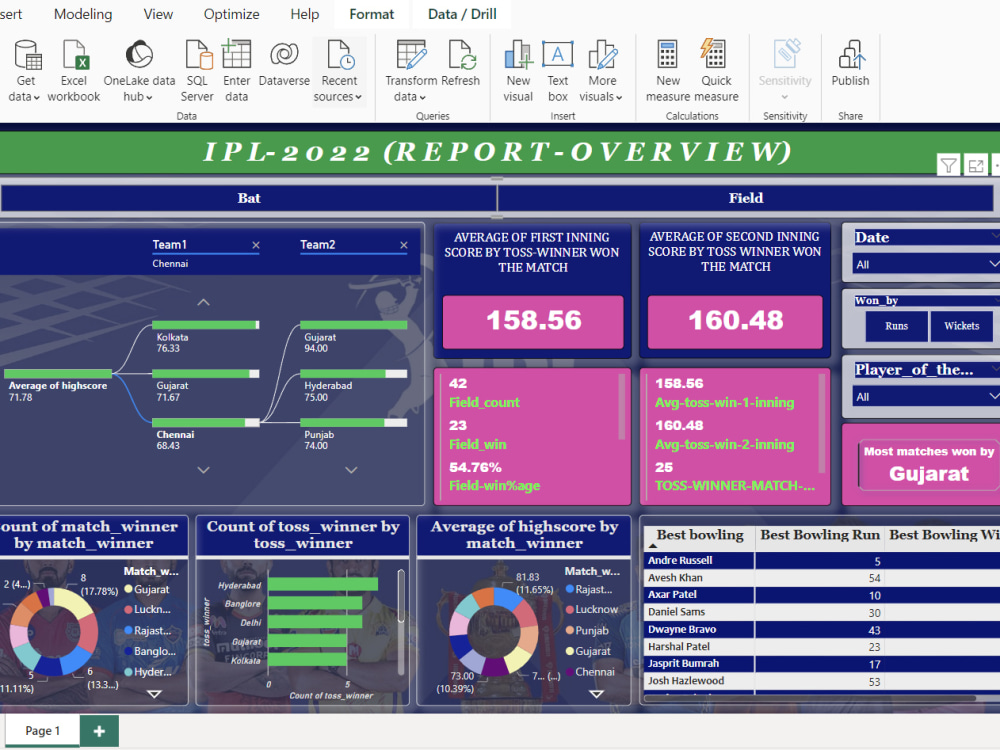1000x750 pixels.
Task: Remove Chennai from Team1 slicer
Action: pos(255,245)
